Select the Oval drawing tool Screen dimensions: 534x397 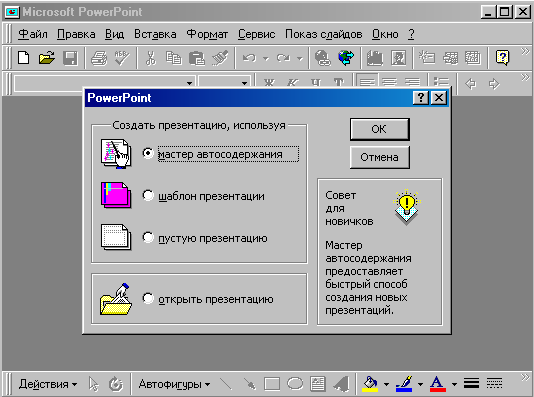295,384
